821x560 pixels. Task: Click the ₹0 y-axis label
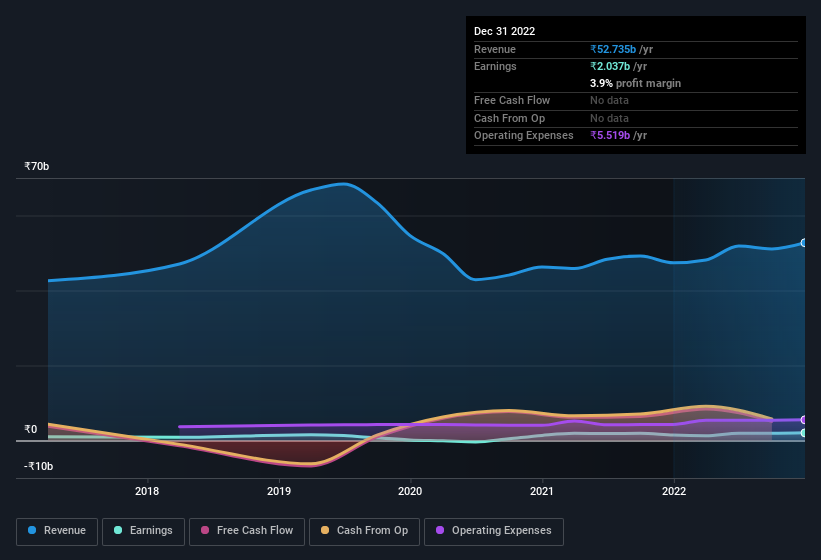point(31,429)
